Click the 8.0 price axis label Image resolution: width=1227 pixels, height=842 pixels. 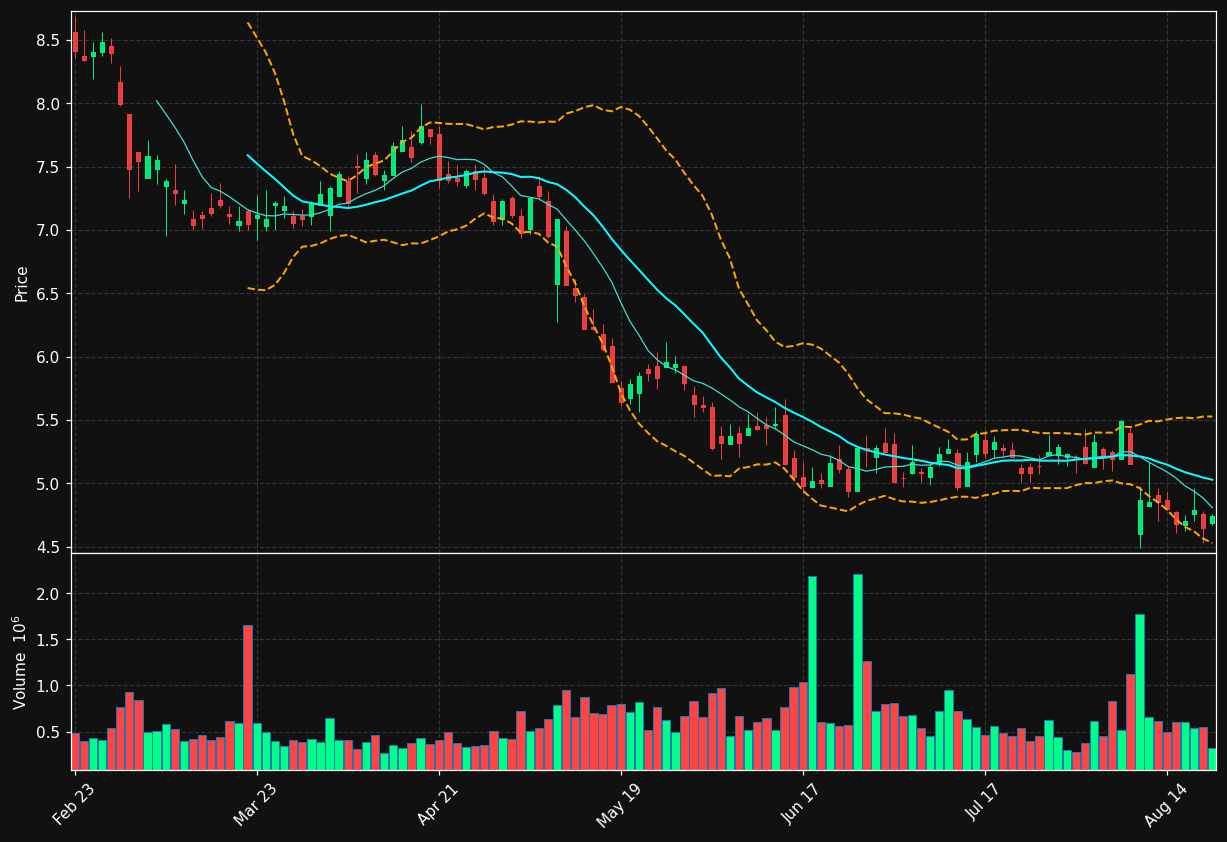pos(48,104)
